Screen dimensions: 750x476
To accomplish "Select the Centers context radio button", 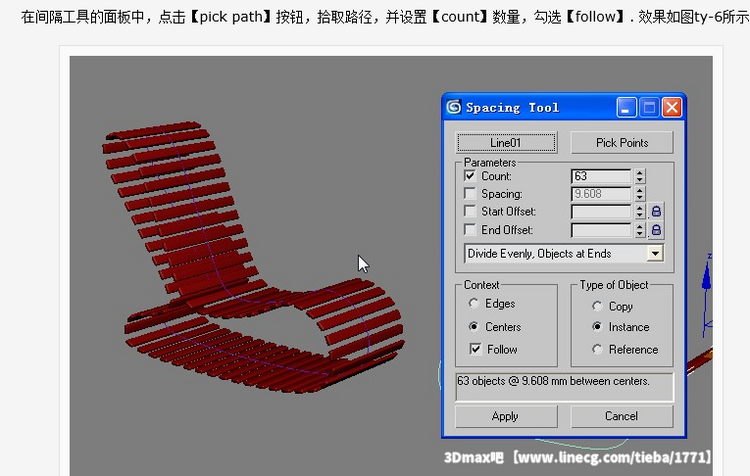I will point(474,326).
